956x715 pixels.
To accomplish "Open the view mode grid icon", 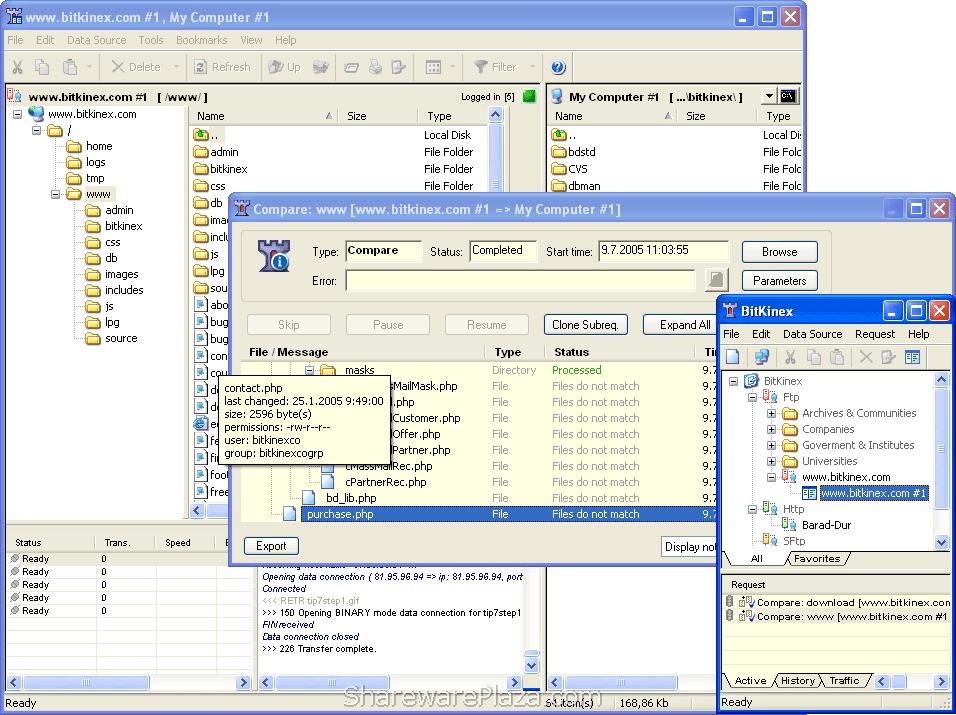I will tap(433, 67).
